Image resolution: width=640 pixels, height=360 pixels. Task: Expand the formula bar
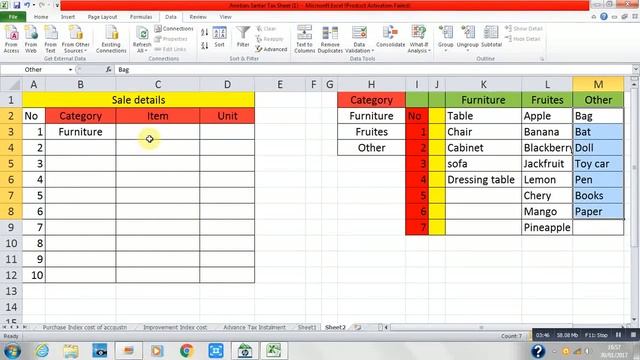click(636, 70)
